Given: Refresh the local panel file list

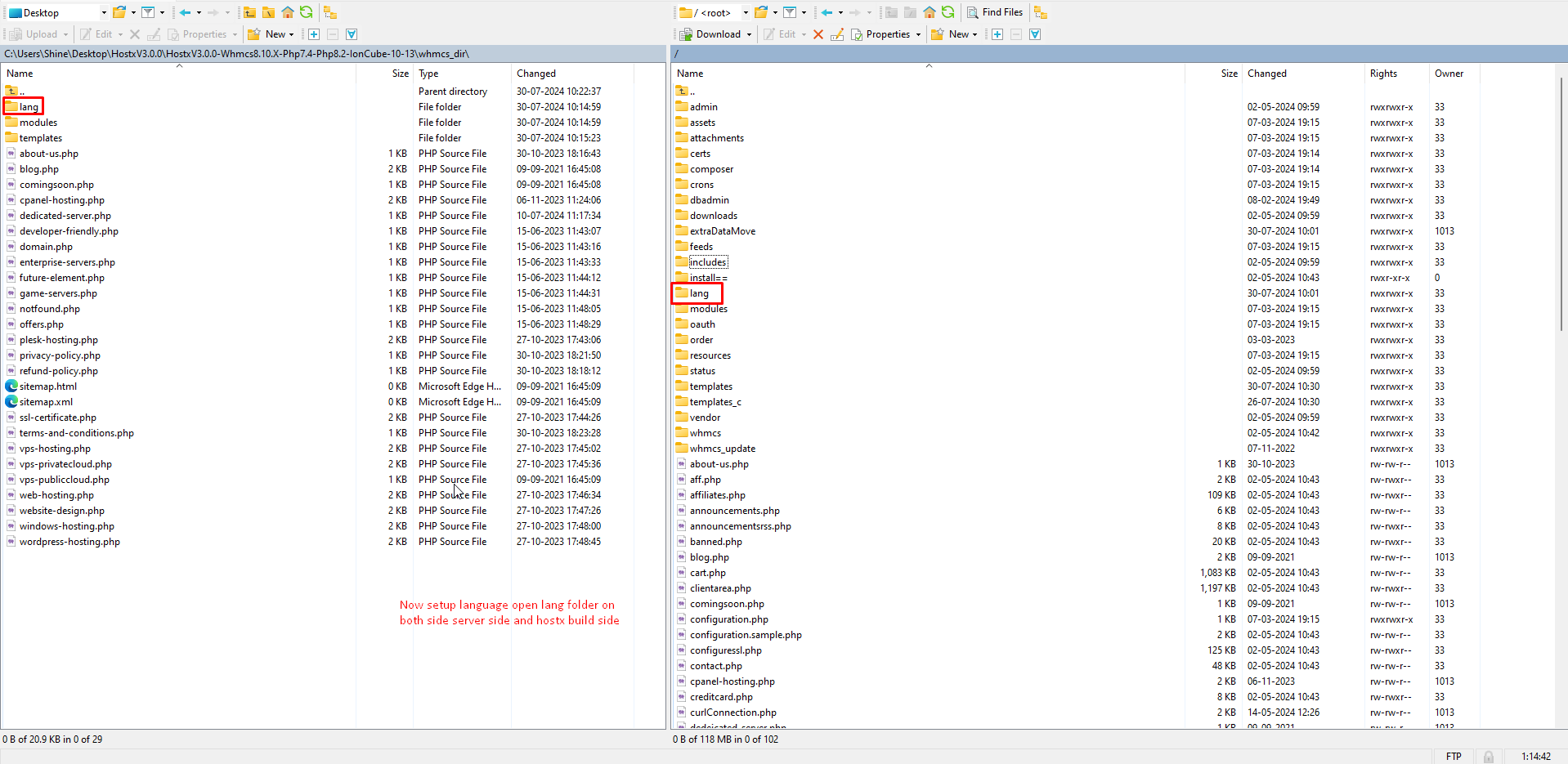Looking at the screenshot, I should tap(307, 12).
